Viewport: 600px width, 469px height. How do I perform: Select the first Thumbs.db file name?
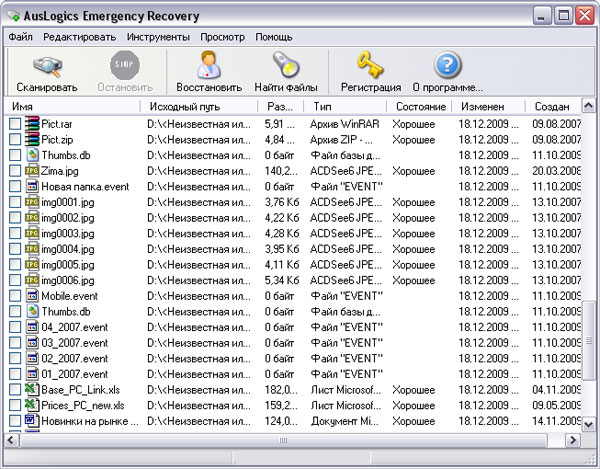click(x=66, y=155)
